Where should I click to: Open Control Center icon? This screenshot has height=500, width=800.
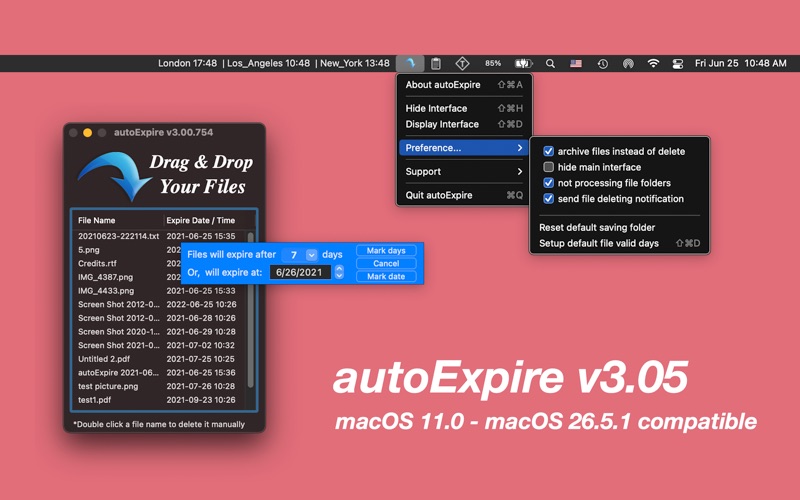678,63
